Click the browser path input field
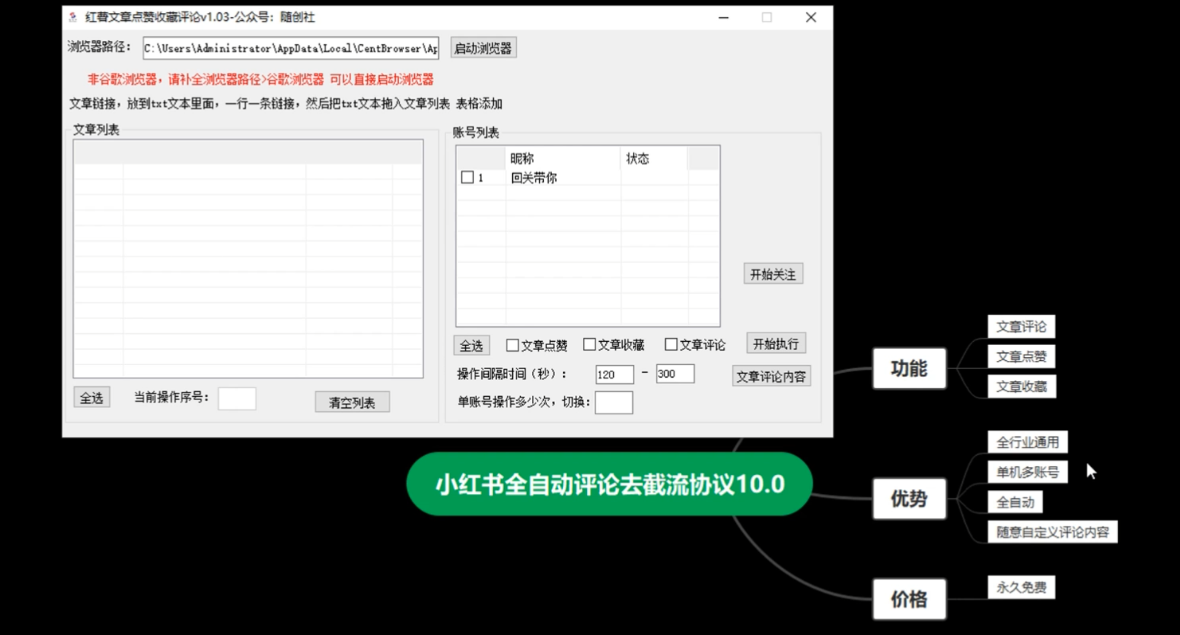1180x635 pixels. click(290, 48)
